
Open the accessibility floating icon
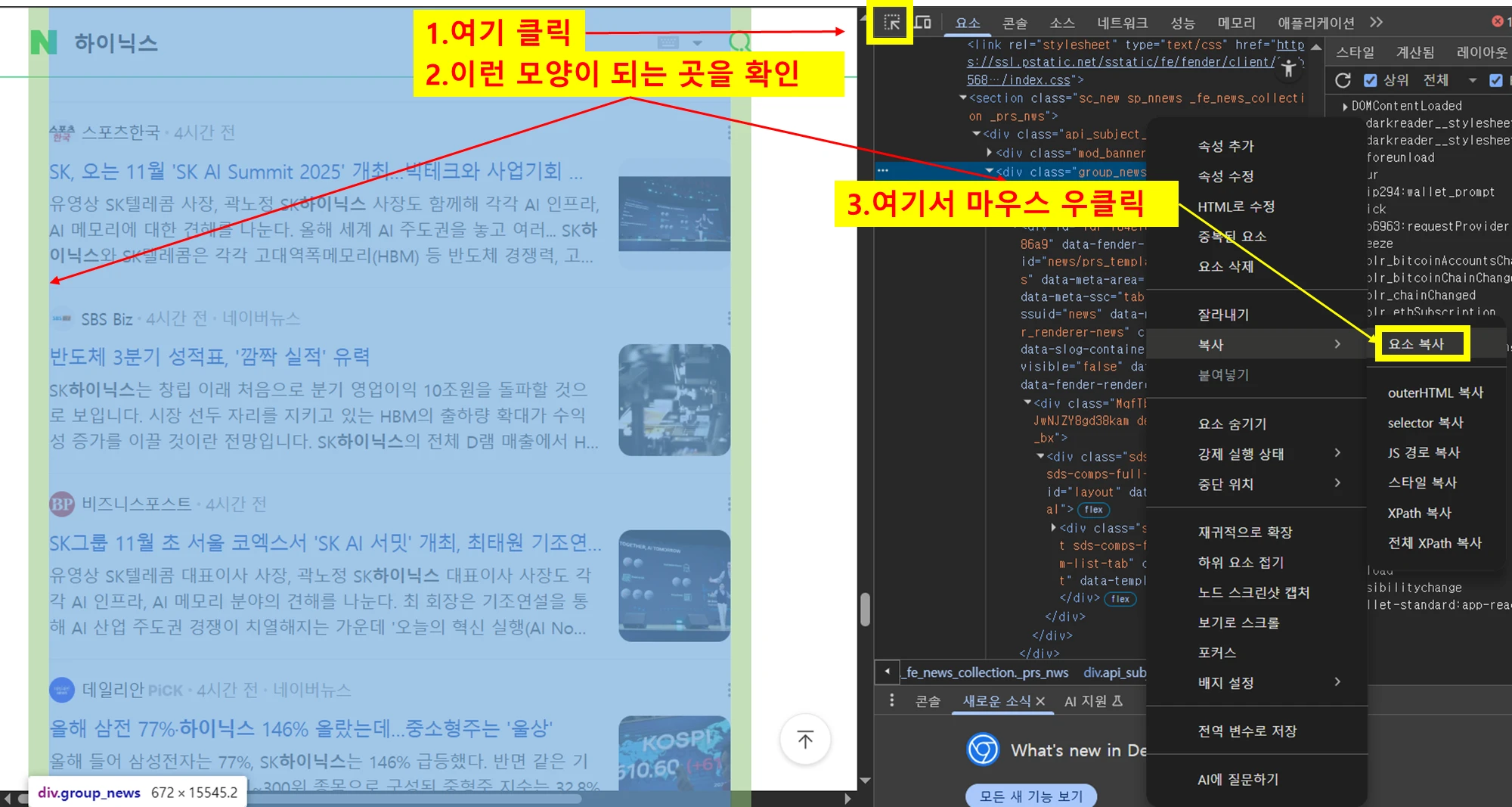coord(1288,69)
